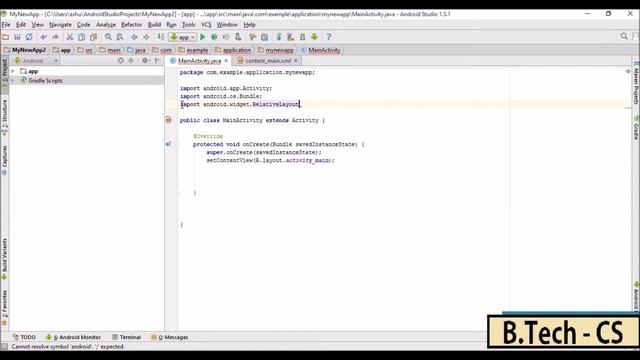The height and width of the screenshot is (360, 640).
Task: Toggle the Maven Projects side panel
Action: coord(636,84)
